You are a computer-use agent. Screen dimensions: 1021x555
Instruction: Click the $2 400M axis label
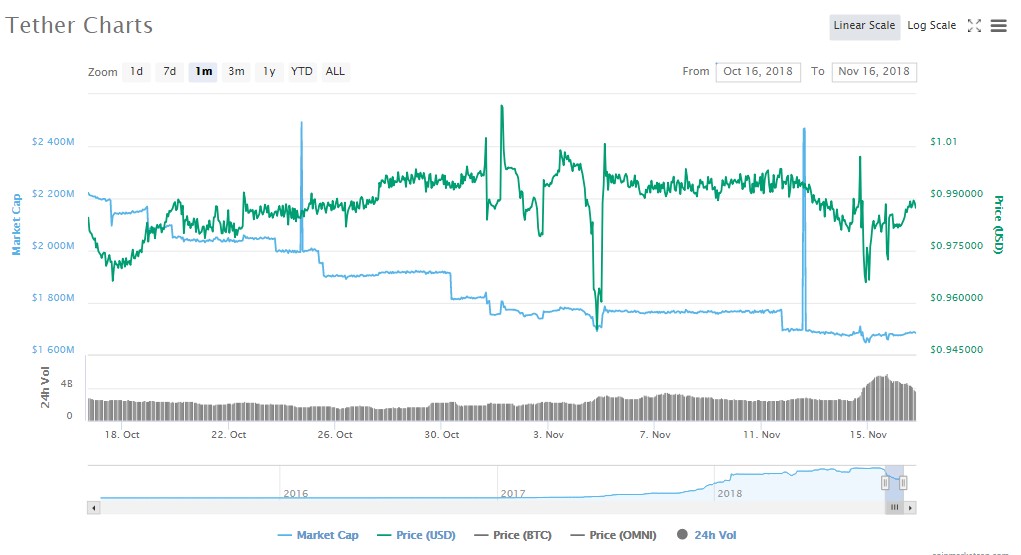coord(53,142)
